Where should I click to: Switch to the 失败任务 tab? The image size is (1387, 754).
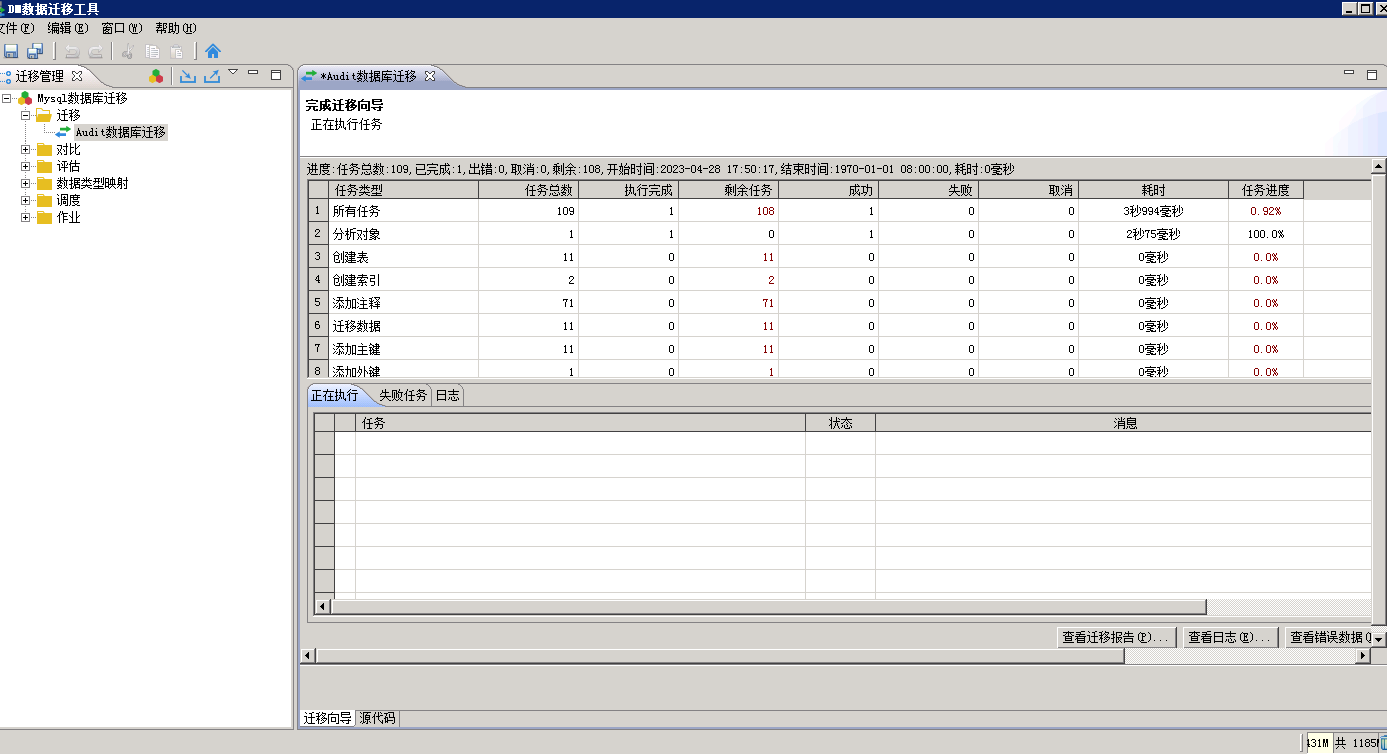coord(403,395)
